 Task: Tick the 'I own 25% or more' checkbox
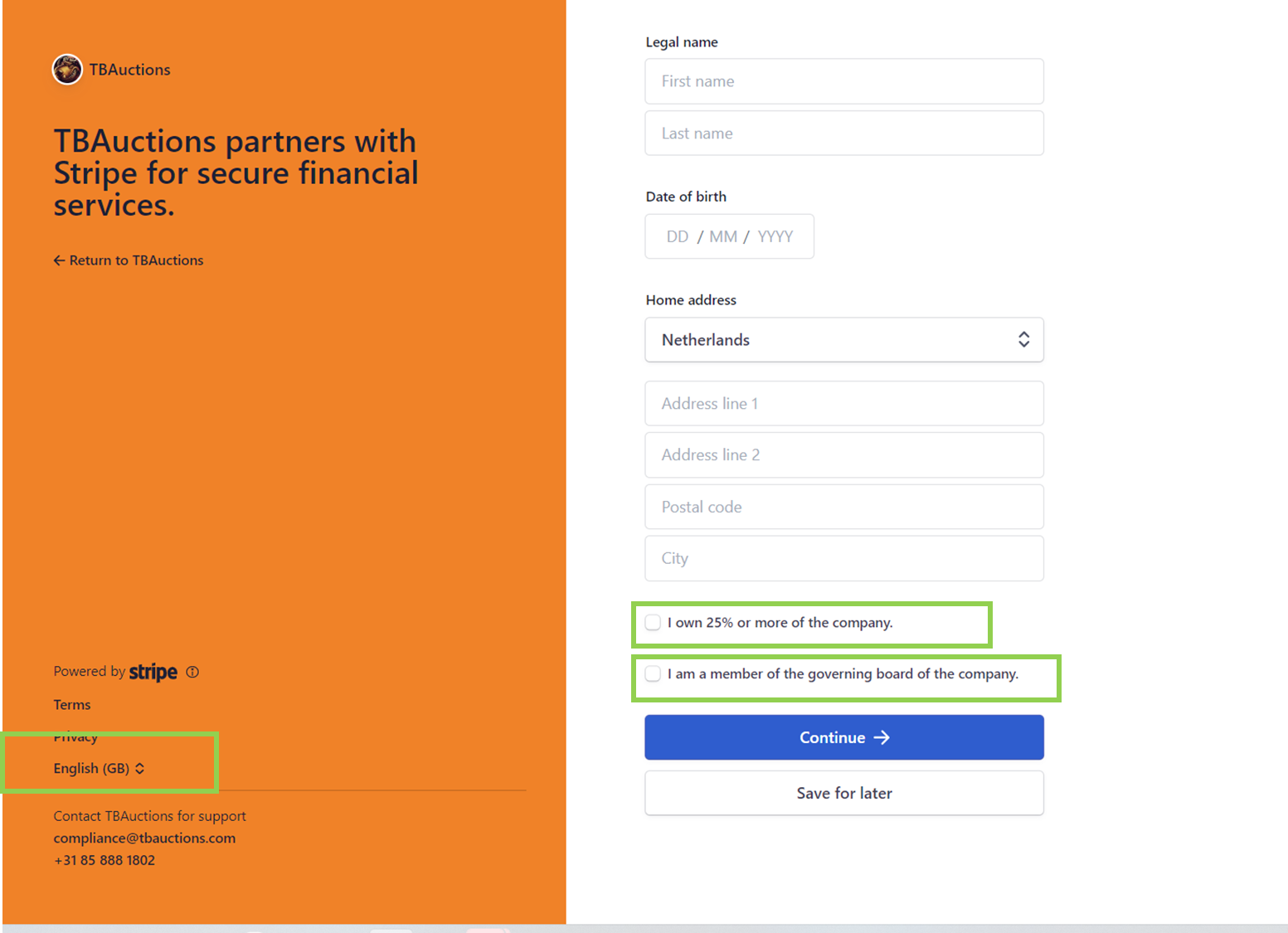tap(654, 623)
